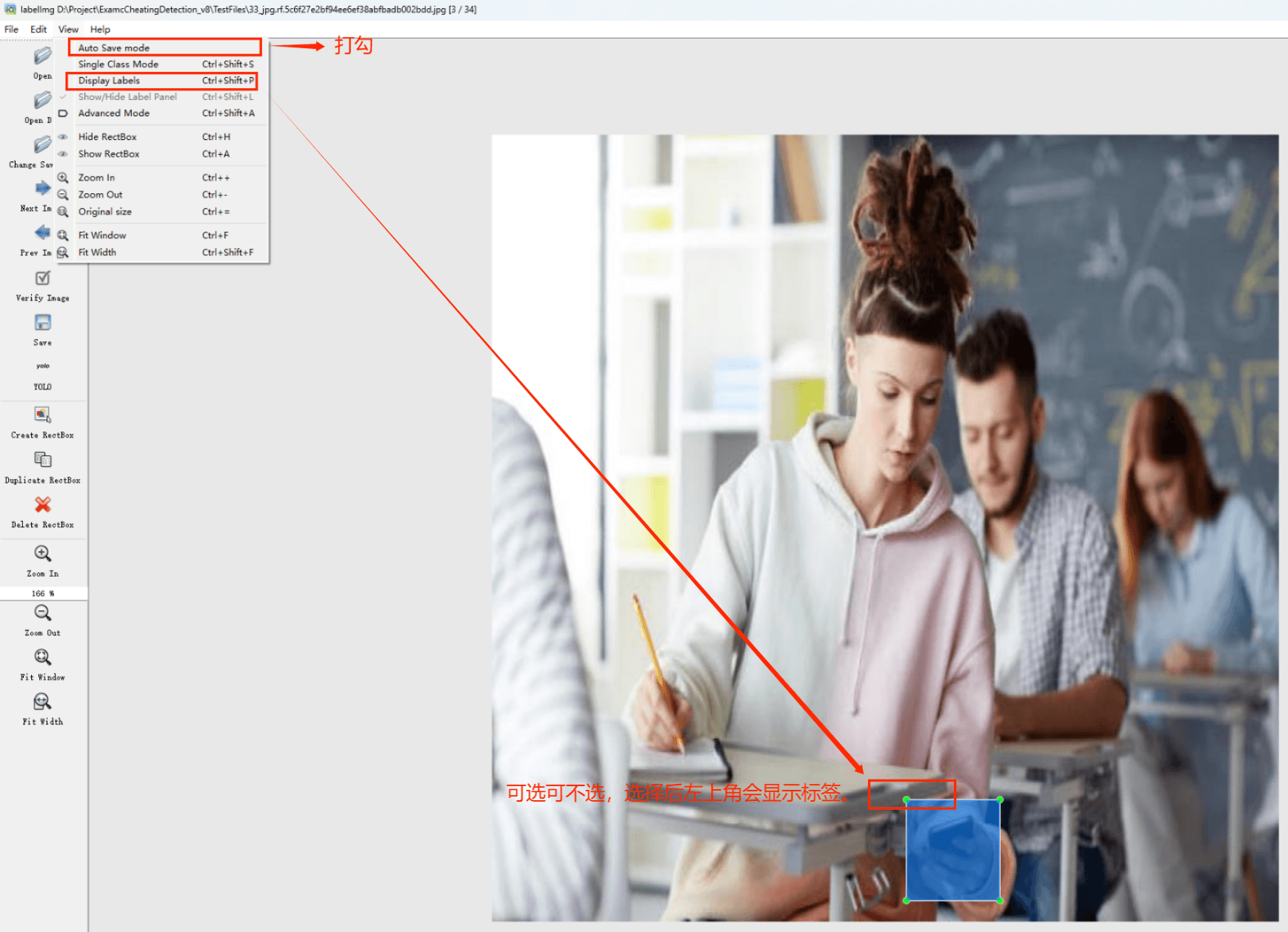1288x932 pixels.
Task: Go to Prev Image arrow icon
Action: tap(42, 232)
